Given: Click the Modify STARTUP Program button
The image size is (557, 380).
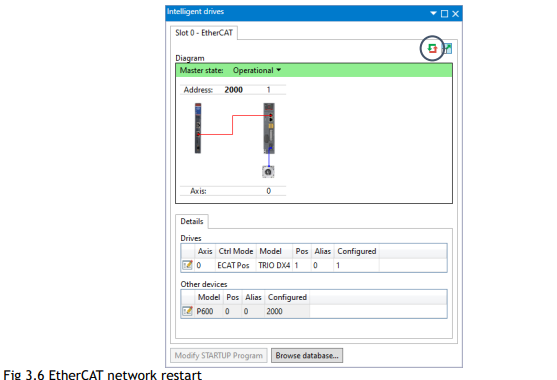Looking at the screenshot, I should 219,355.
